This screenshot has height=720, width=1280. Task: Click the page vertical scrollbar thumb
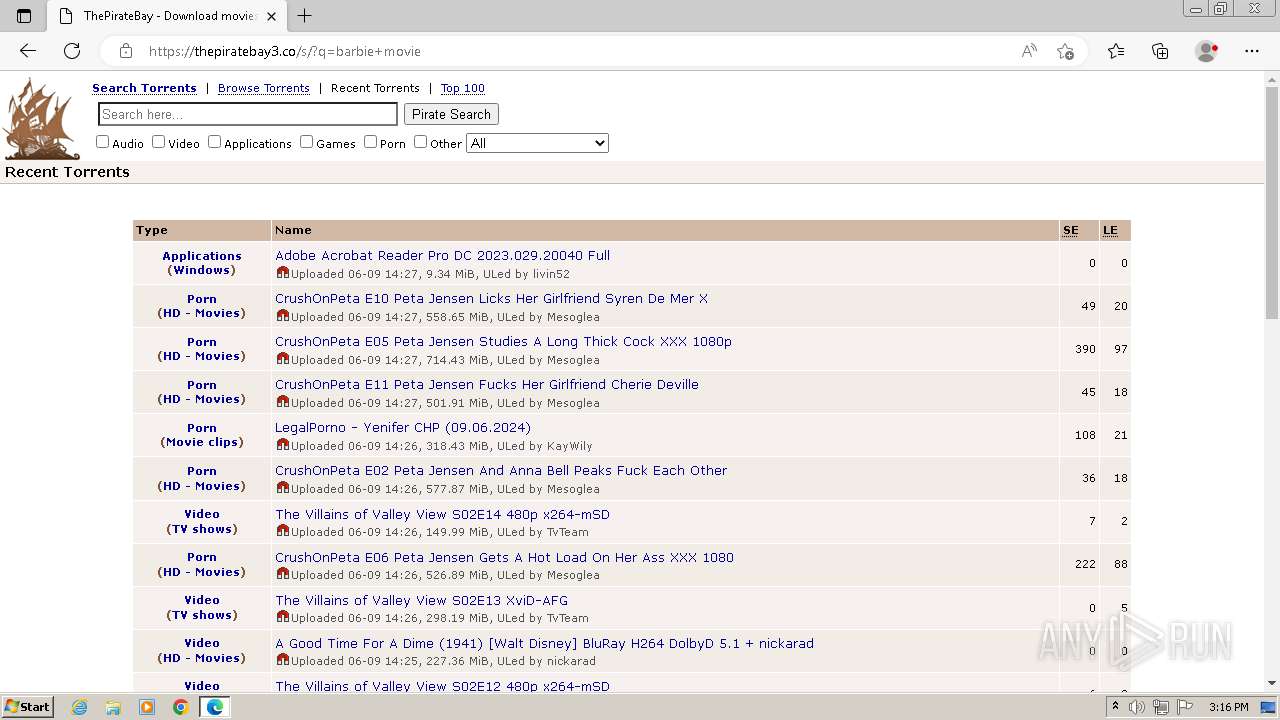pyautogui.click(x=1272, y=203)
